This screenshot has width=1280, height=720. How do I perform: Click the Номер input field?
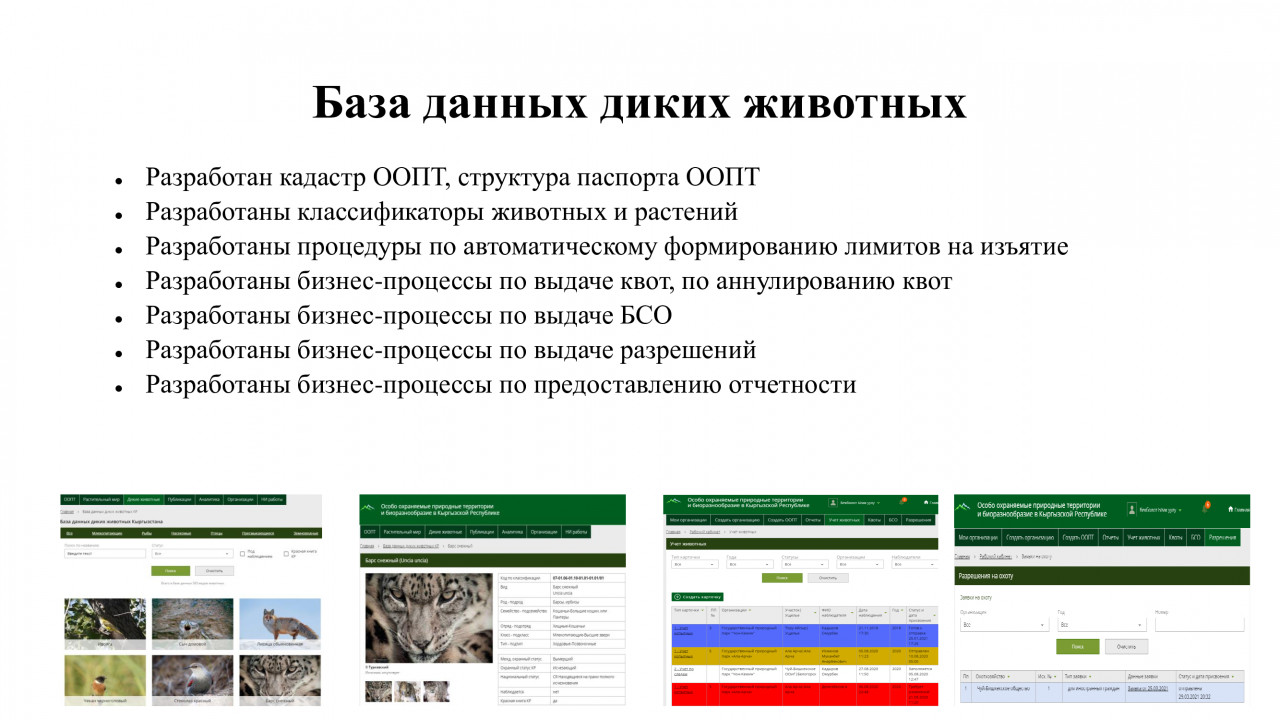pos(1198,624)
